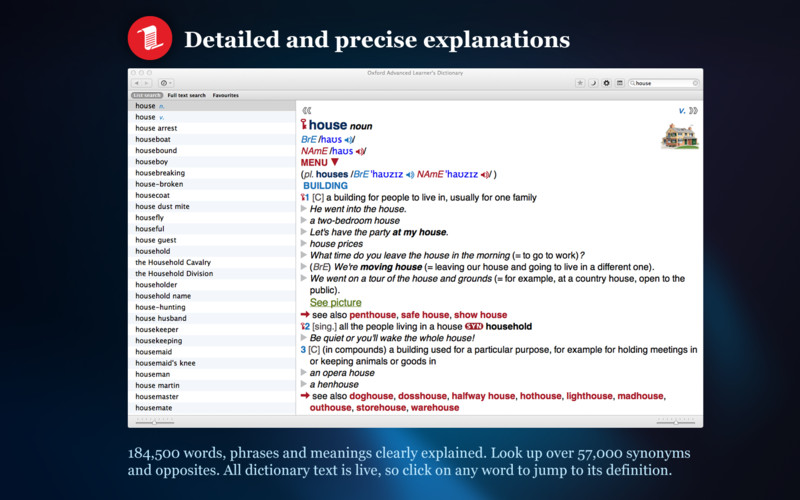The width and height of the screenshot is (800, 500).
Task: Open the 'See picture' link
Action: tap(335, 303)
